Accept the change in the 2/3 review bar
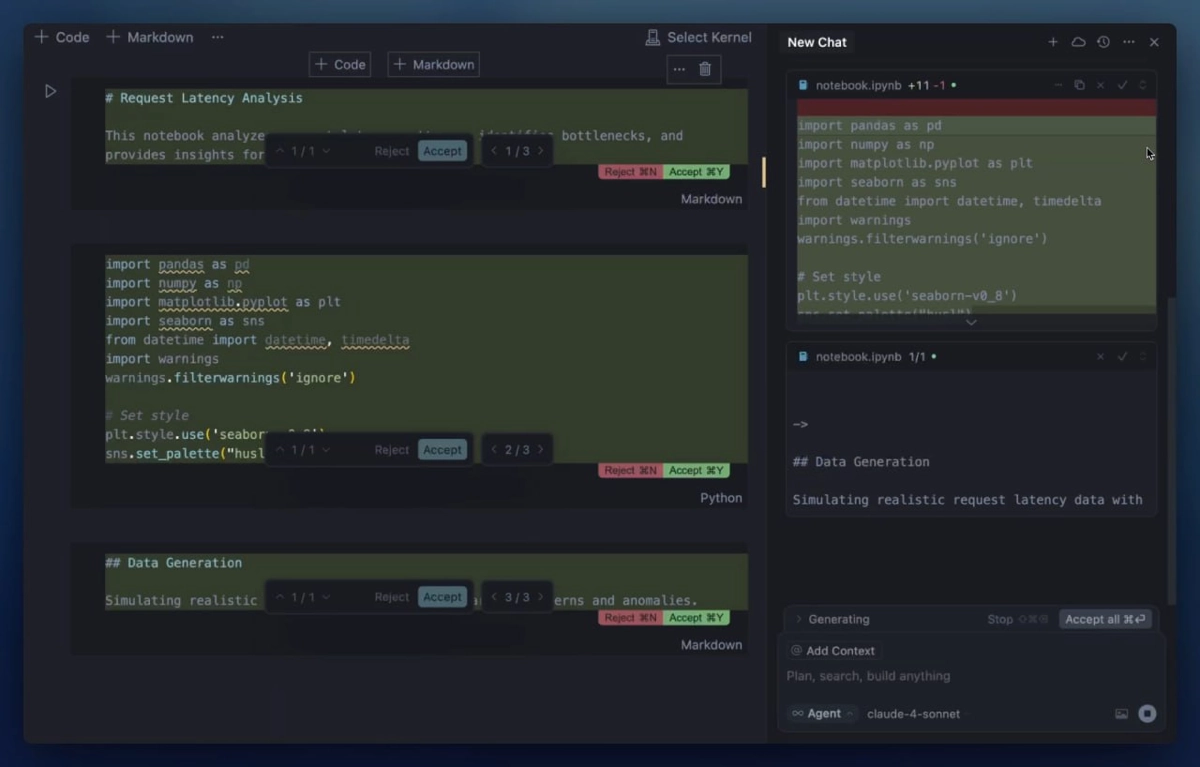1200x767 pixels. click(442, 450)
